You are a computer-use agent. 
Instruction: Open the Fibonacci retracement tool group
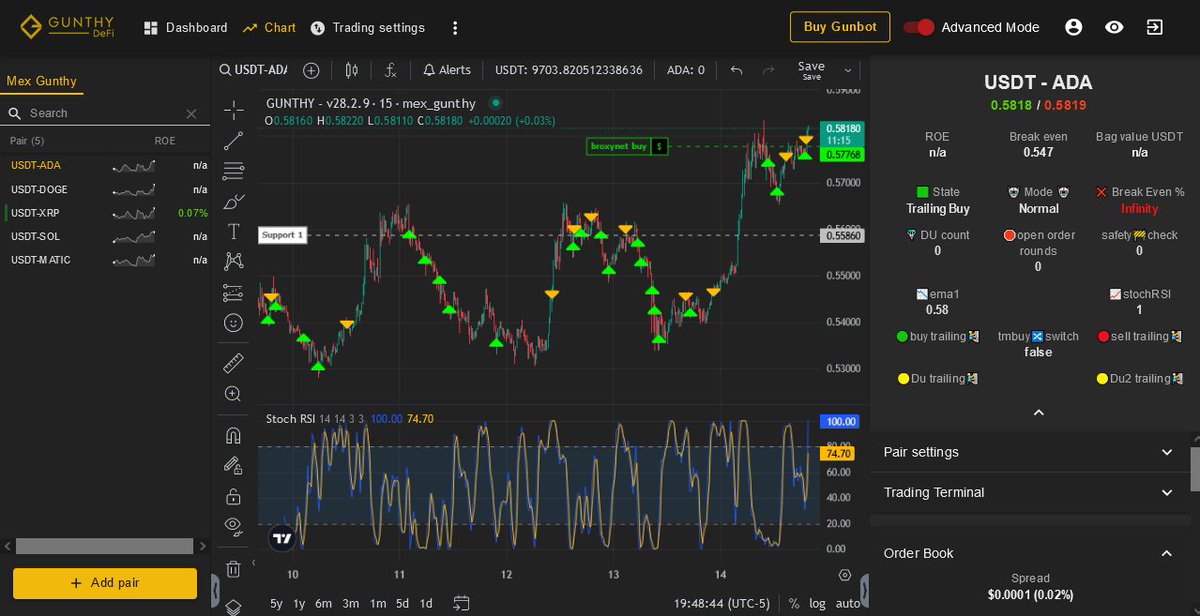click(x=233, y=170)
